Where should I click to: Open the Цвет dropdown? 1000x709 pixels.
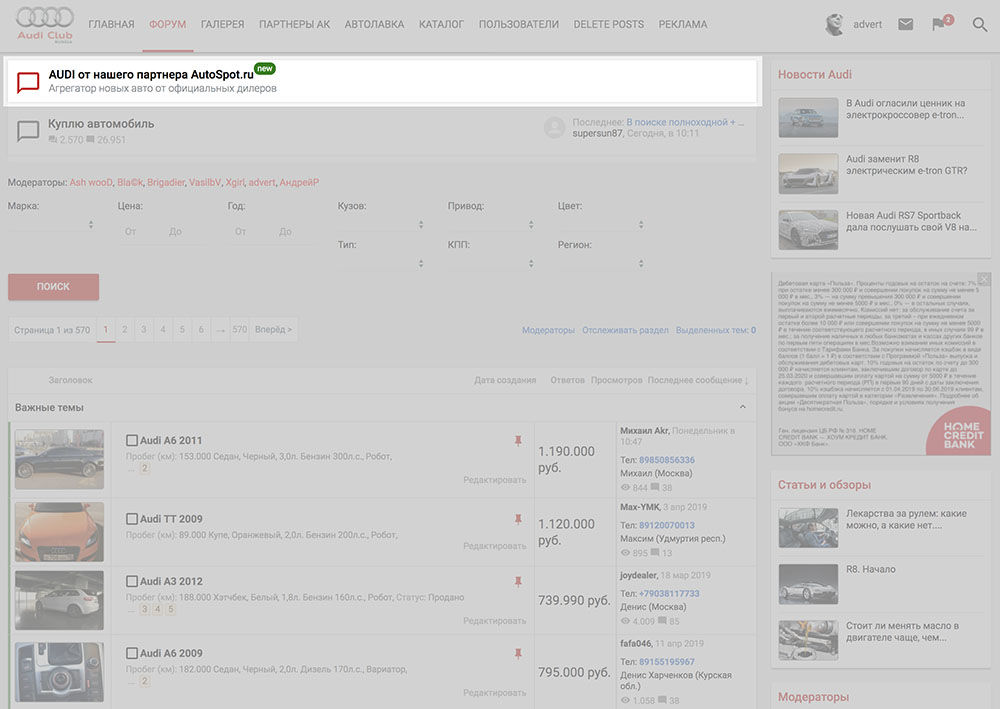601,224
